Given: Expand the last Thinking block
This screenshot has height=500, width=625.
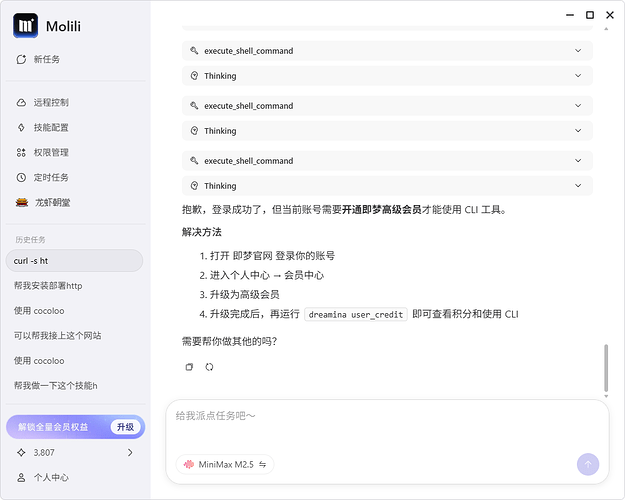Looking at the screenshot, I should click(387, 186).
